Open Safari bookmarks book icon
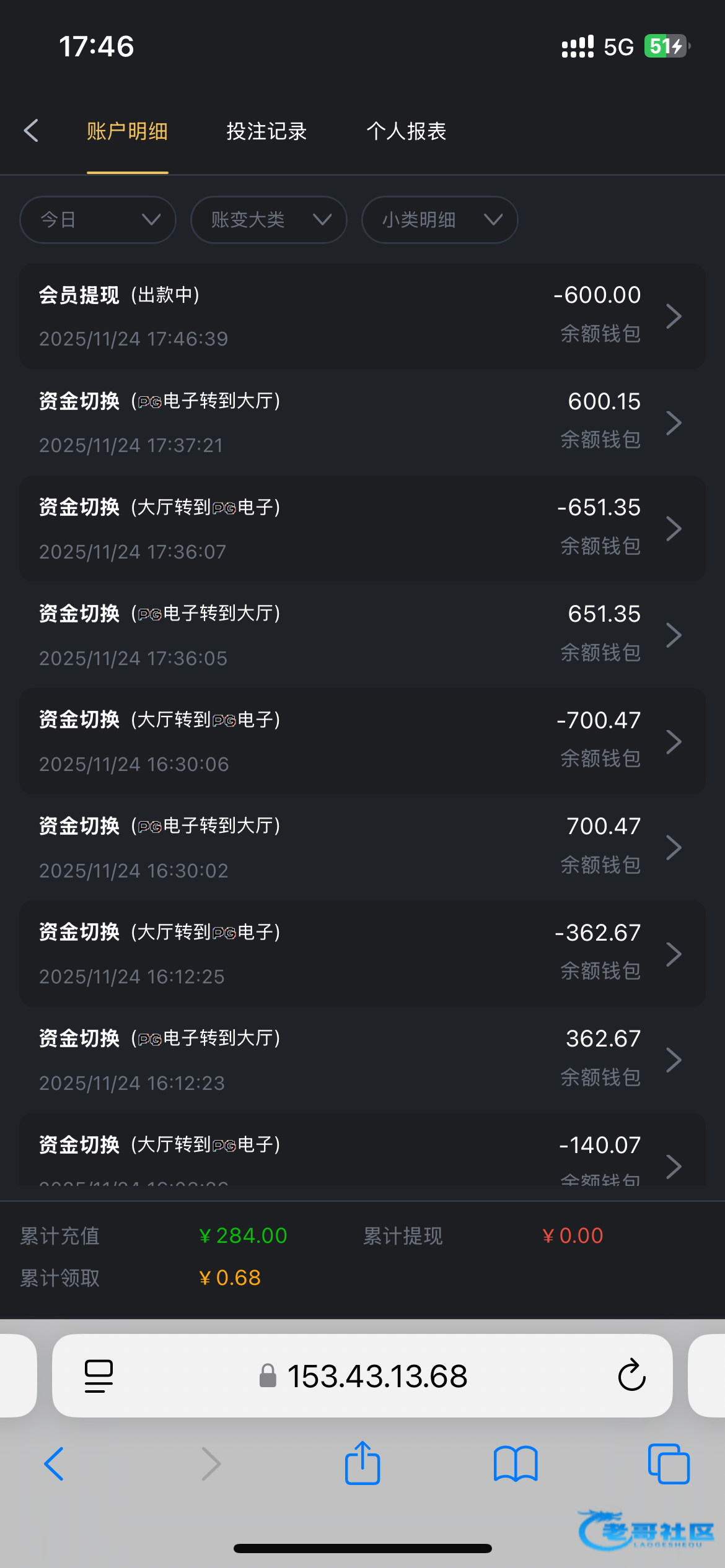The image size is (725, 1568). click(x=516, y=1464)
